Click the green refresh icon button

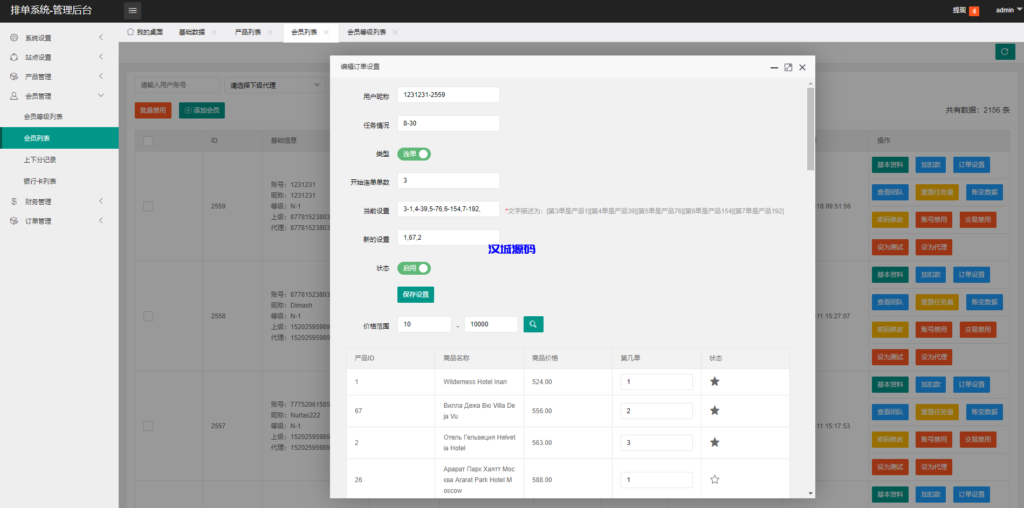(1002, 51)
